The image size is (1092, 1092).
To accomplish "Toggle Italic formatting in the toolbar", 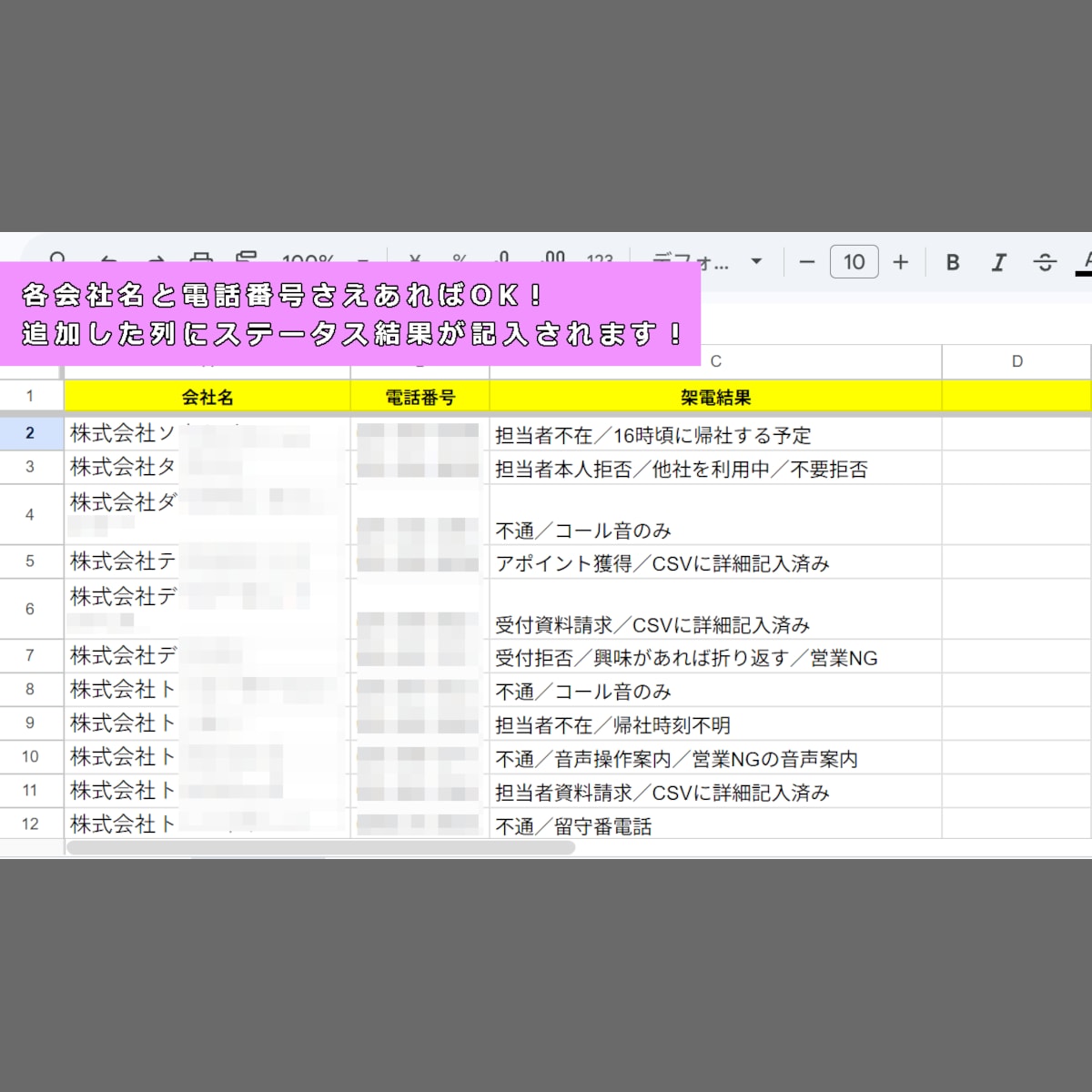I will point(998,262).
